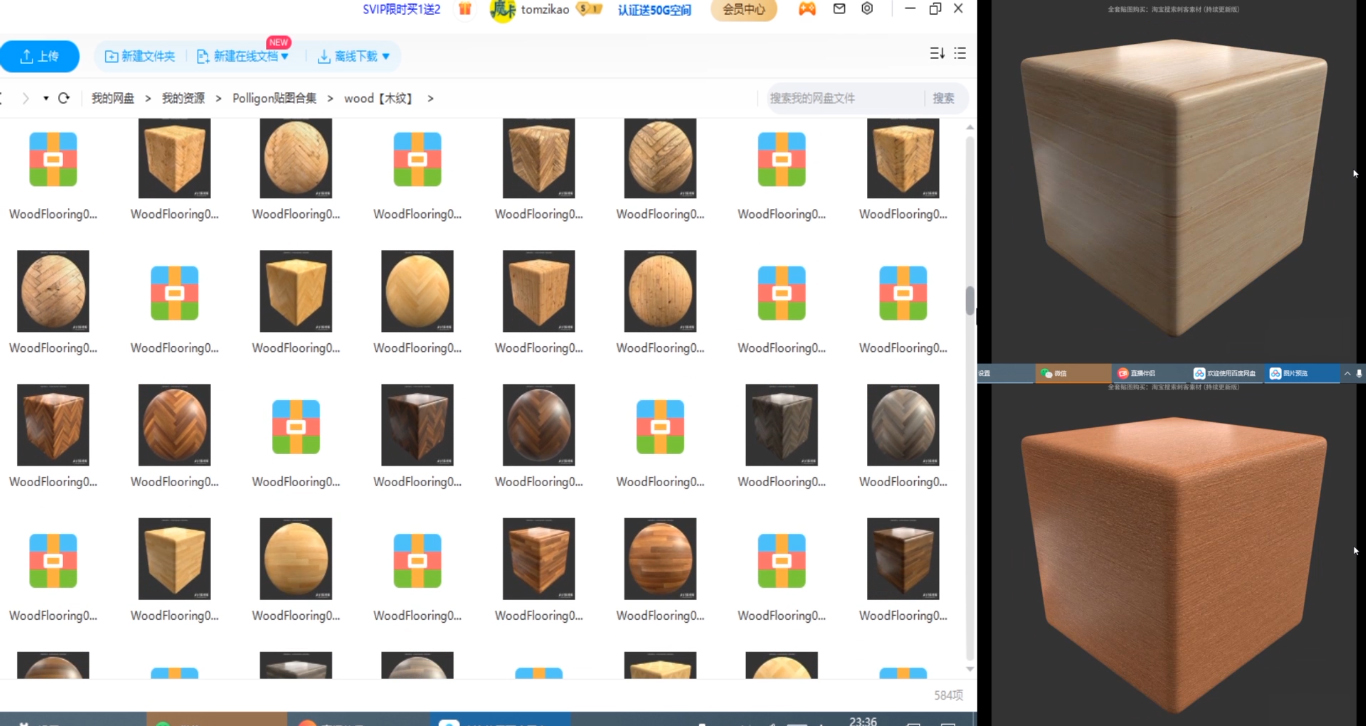Select the gray herringbone sphere thumbnail
The image size is (1366, 726).
903,425
